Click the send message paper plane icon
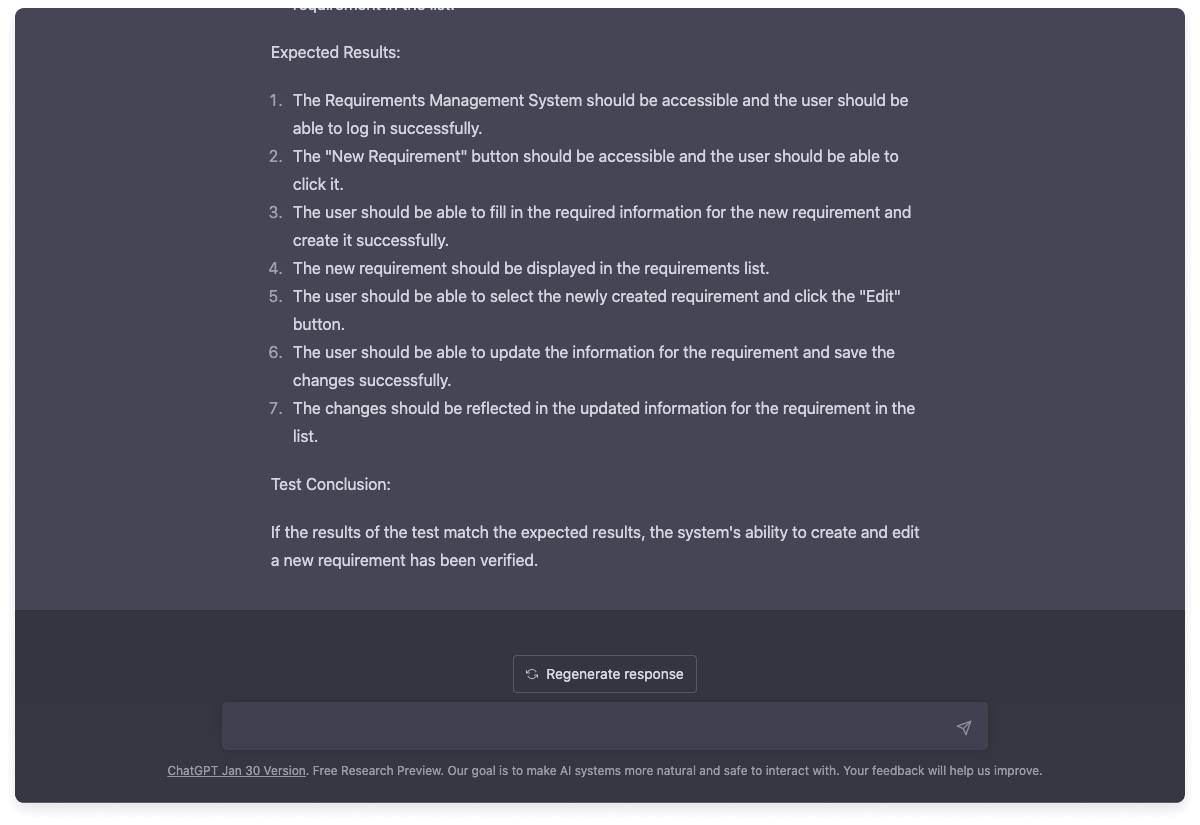This screenshot has width=1200, height=825. (963, 728)
